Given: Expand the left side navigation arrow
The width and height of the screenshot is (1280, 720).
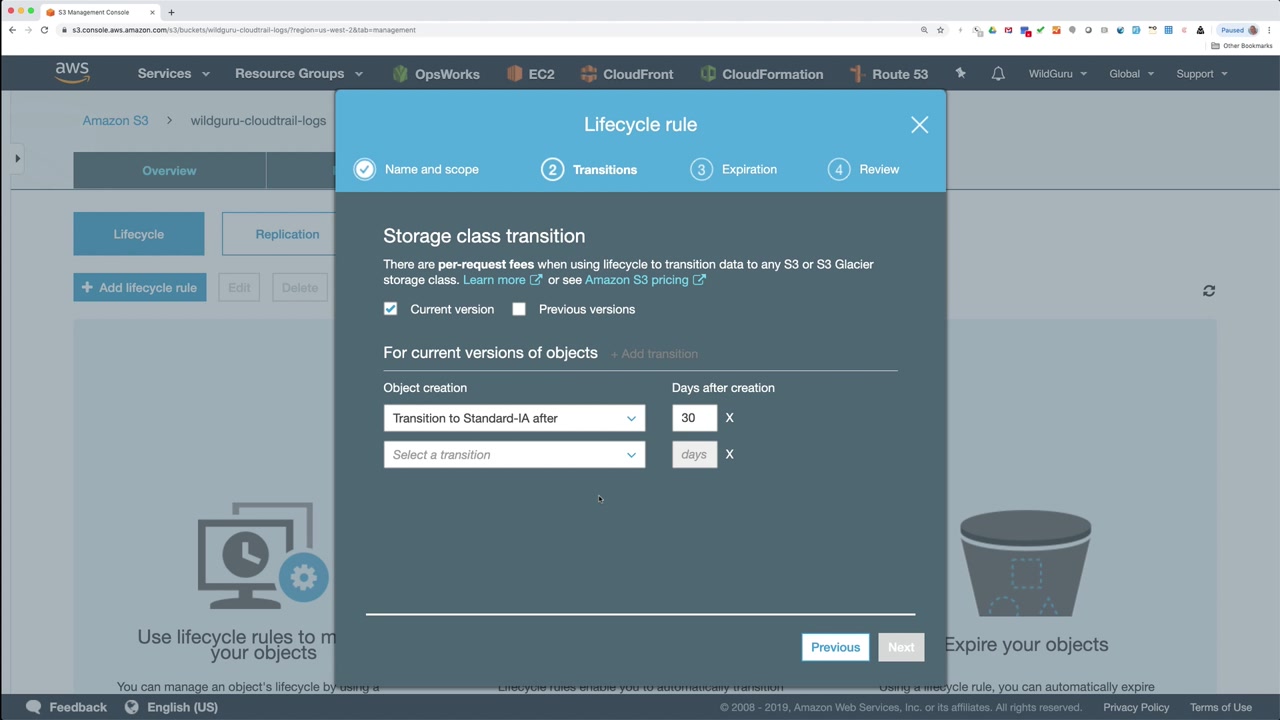Looking at the screenshot, I should [17, 158].
